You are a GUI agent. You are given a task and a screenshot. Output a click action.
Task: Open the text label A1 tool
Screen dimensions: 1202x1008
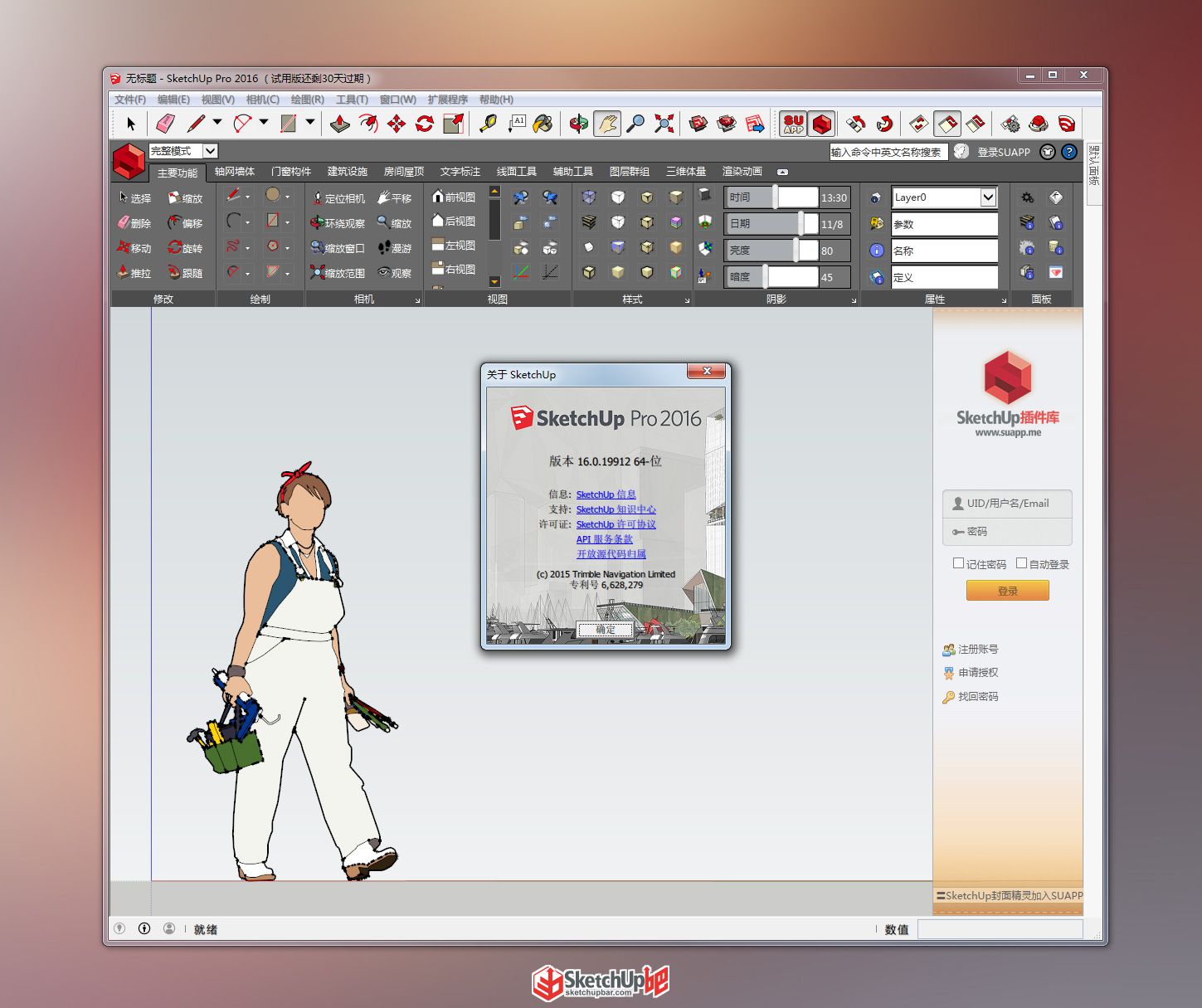point(517,124)
